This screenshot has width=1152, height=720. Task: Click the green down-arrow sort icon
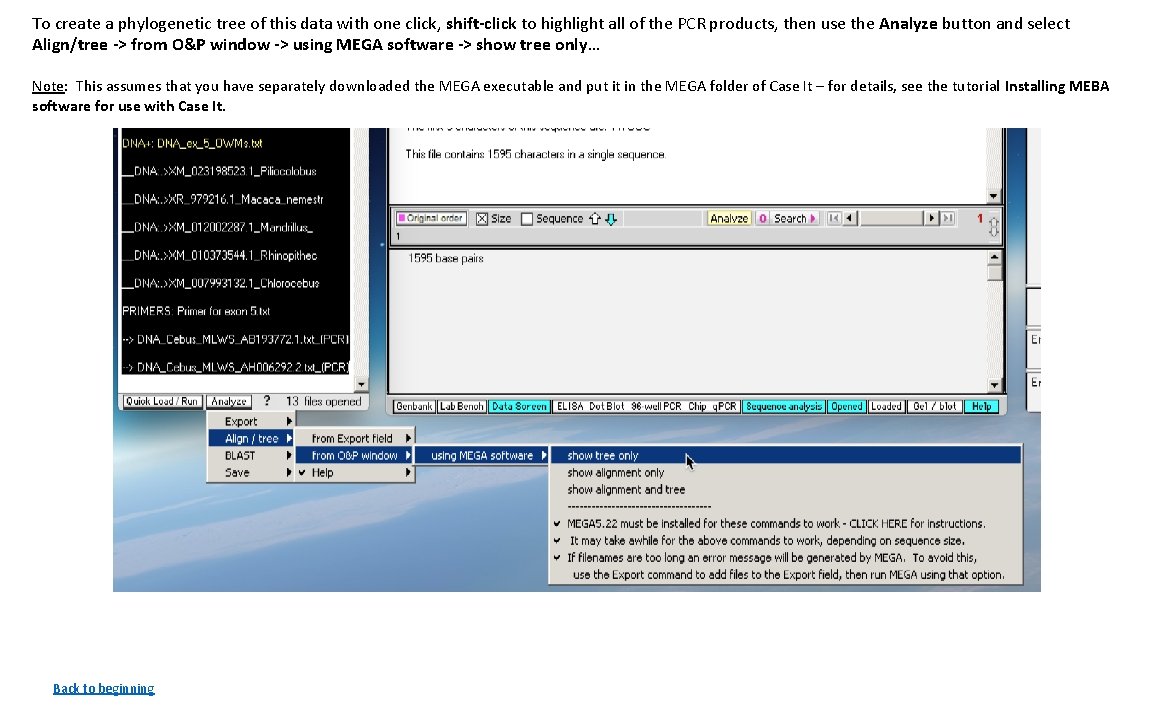[x=610, y=218]
